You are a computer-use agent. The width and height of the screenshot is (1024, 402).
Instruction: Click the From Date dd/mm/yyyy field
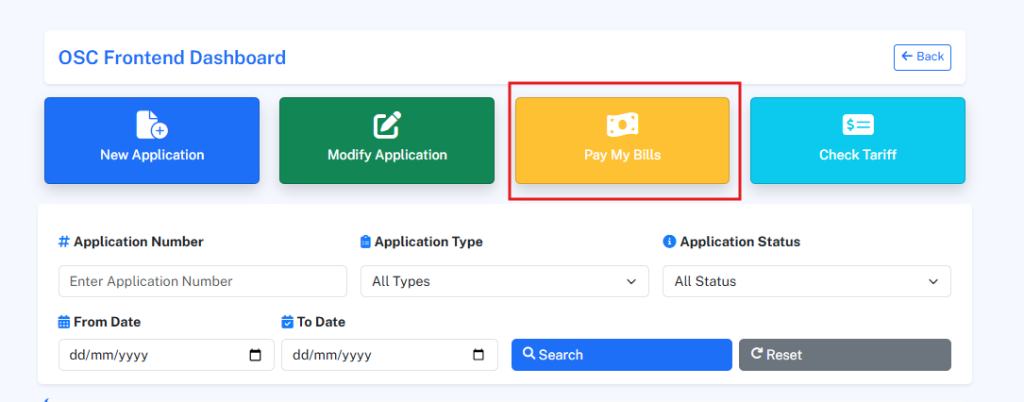coord(150,355)
